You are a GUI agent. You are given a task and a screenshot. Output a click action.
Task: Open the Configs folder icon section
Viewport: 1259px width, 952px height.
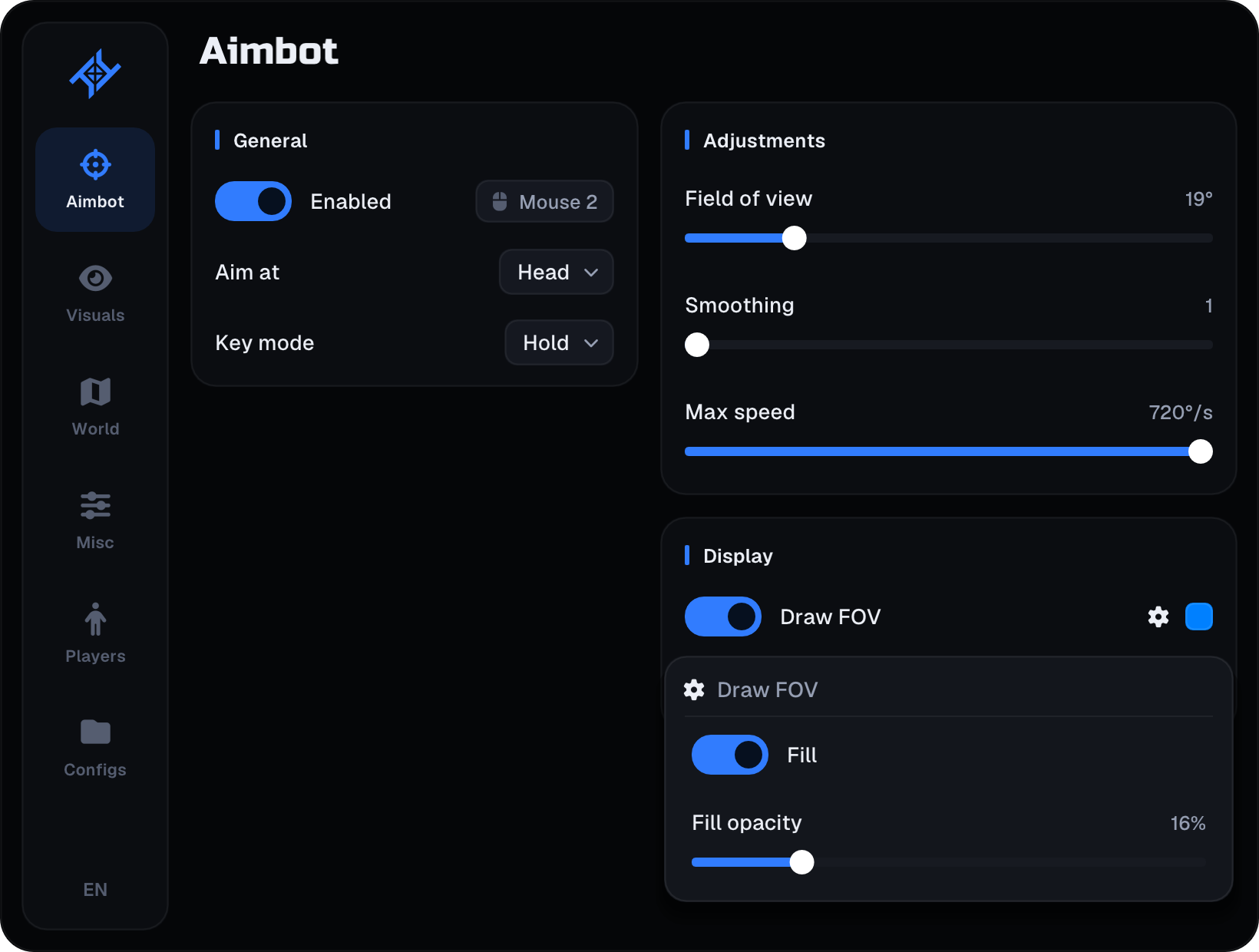click(95, 732)
